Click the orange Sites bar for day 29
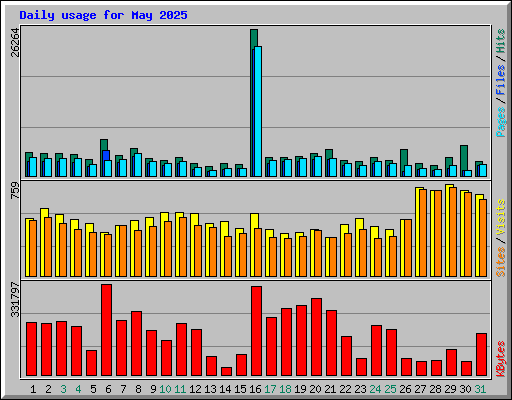 [x=453, y=232]
